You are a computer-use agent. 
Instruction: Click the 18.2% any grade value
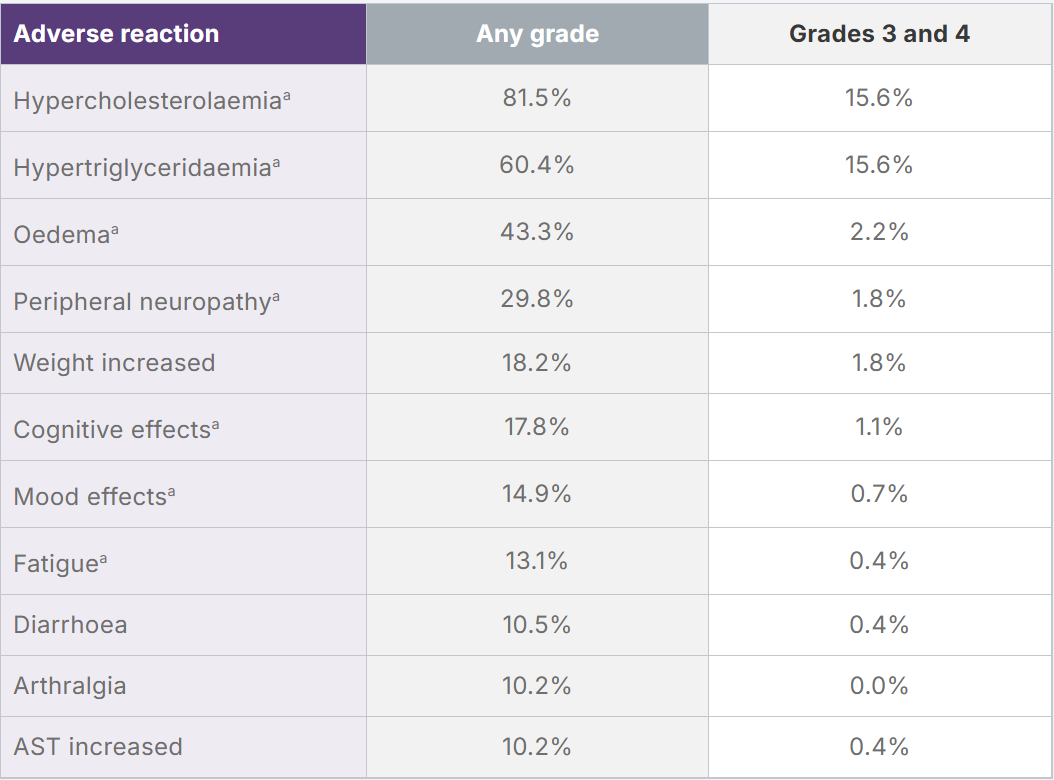(537, 362)
